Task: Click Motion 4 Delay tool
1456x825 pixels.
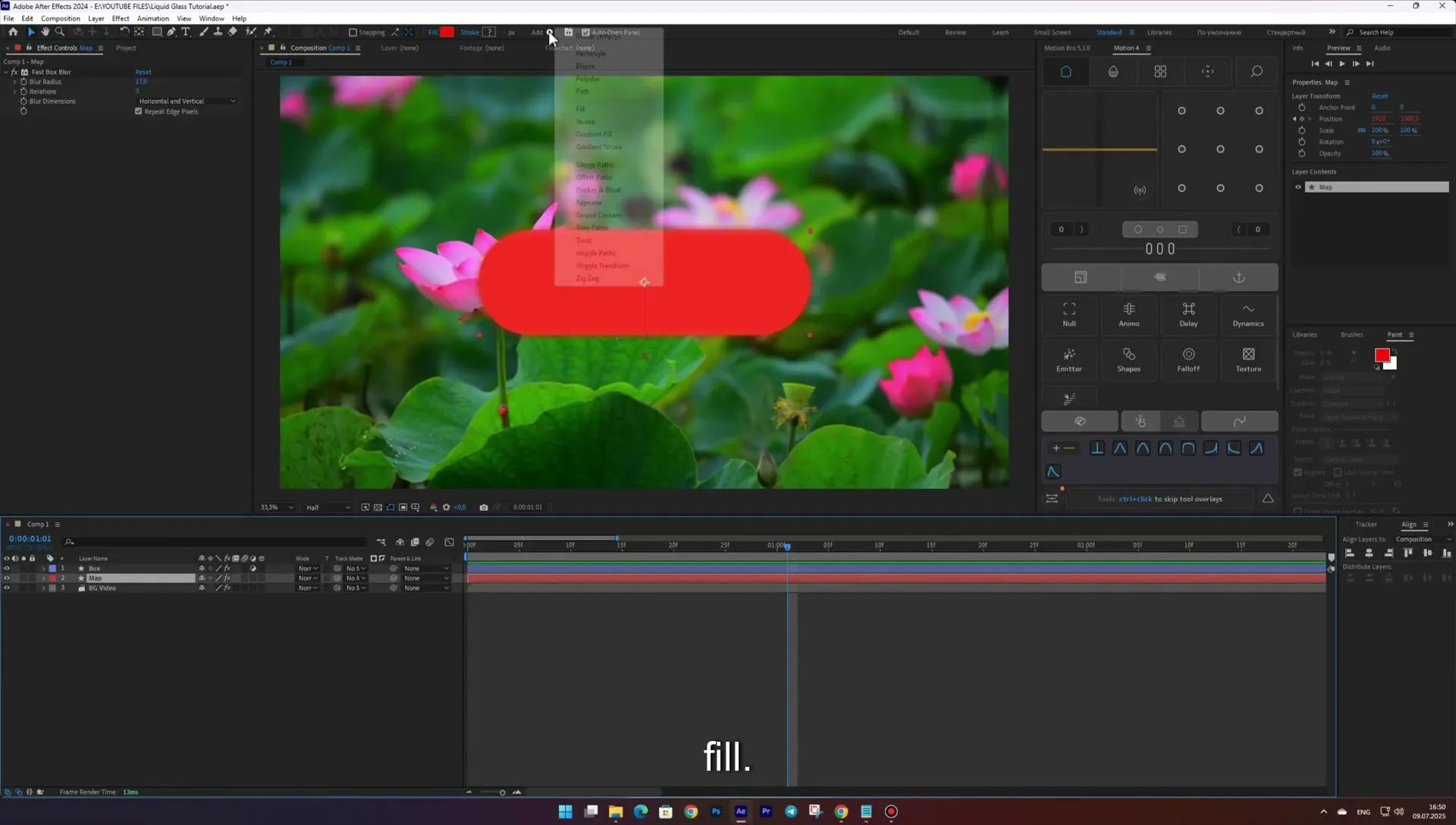Action: pyautogui.click(x=1188, y=315)
